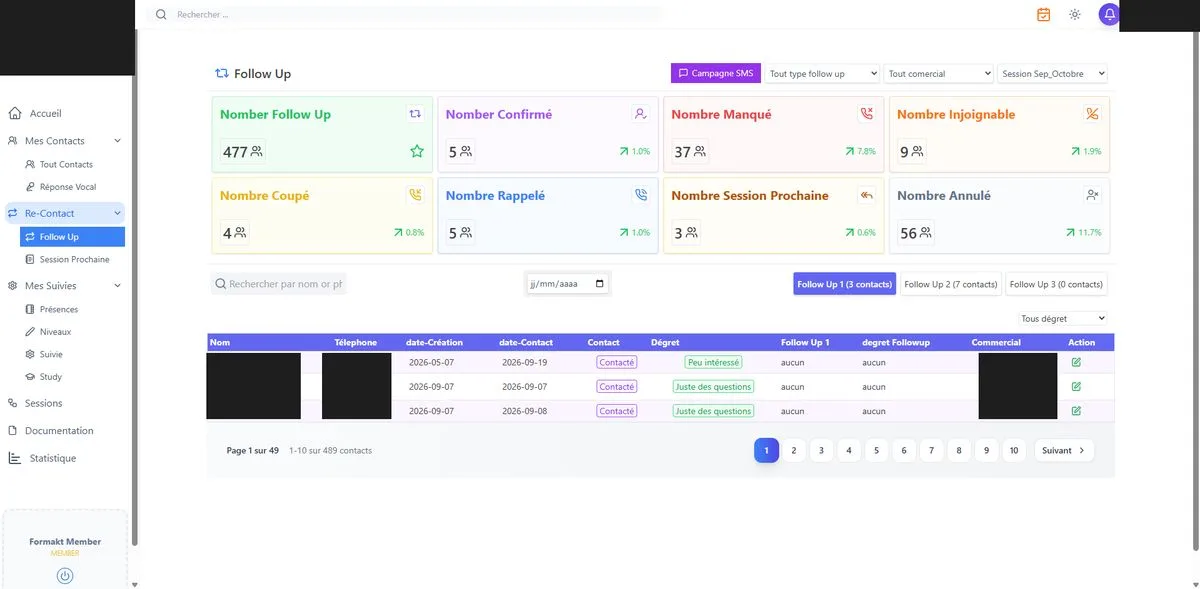Click the top Rechercher search box
The width and height of the screenshot is (1200, 589).
coord(405,15)
